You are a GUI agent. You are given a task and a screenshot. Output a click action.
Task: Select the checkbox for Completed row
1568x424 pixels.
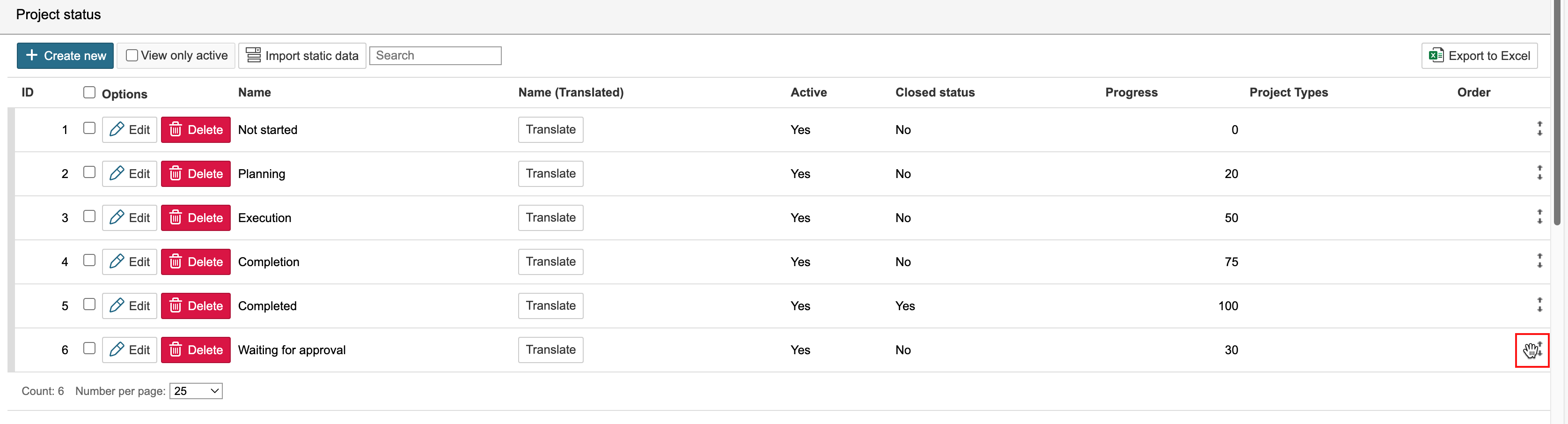[89, 304]
